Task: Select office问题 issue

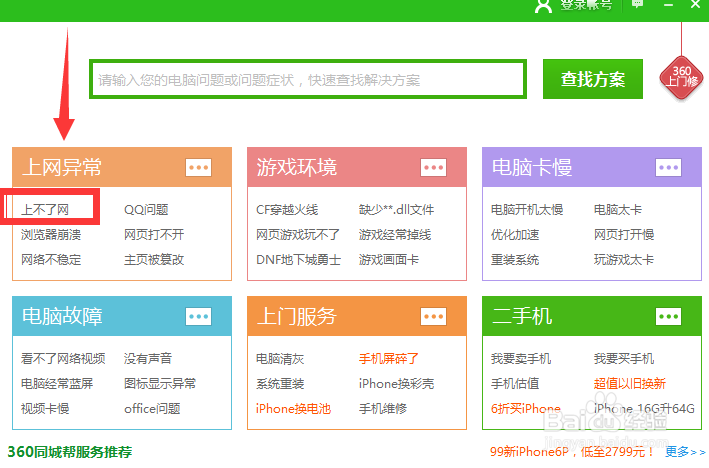Action: click(x=152, y=408)
